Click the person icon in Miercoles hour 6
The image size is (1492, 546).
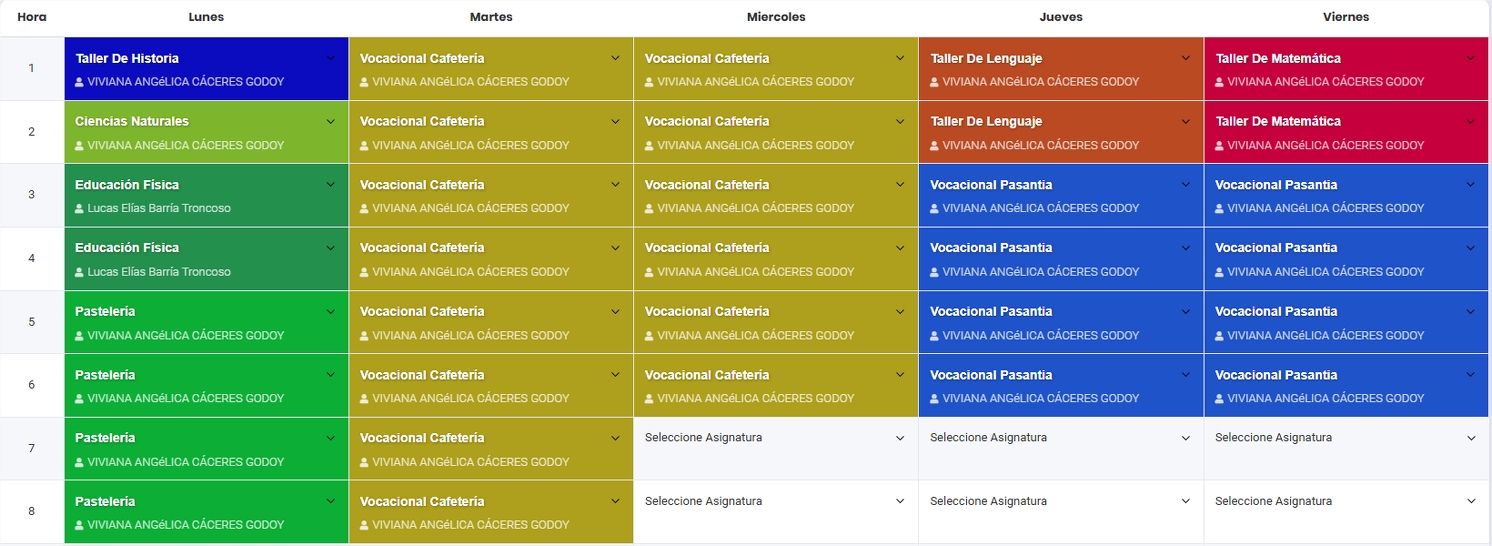[650, 399]
